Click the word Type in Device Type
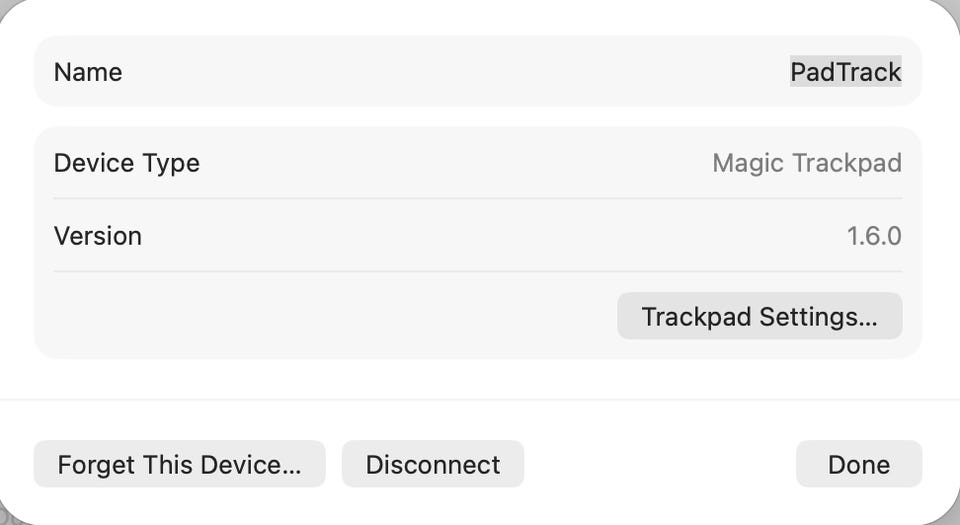This screenshot has width=960, height=525. coord(174,163)
